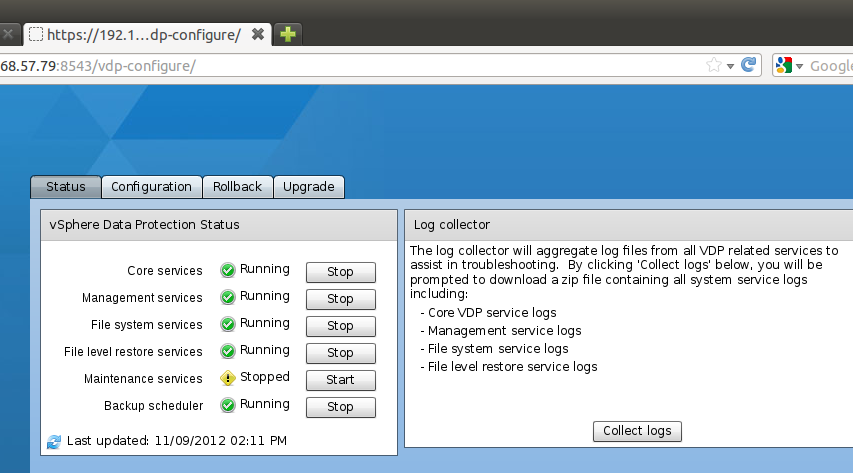Reload the page with the refresh icon
The width and height of the screenshot is (853, 473).
[x=749, y=65]
